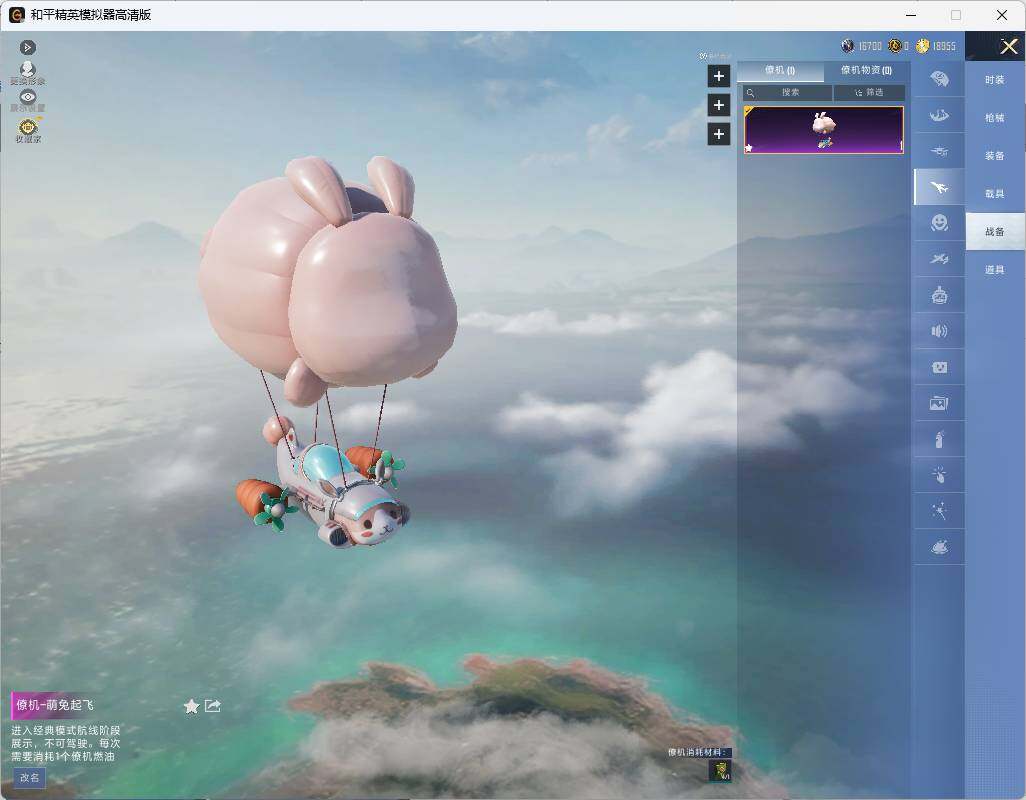This screenshot has height=800, width=1026.
Task: Click the wingman fuel material item icon
Action: tap(720, 771)
